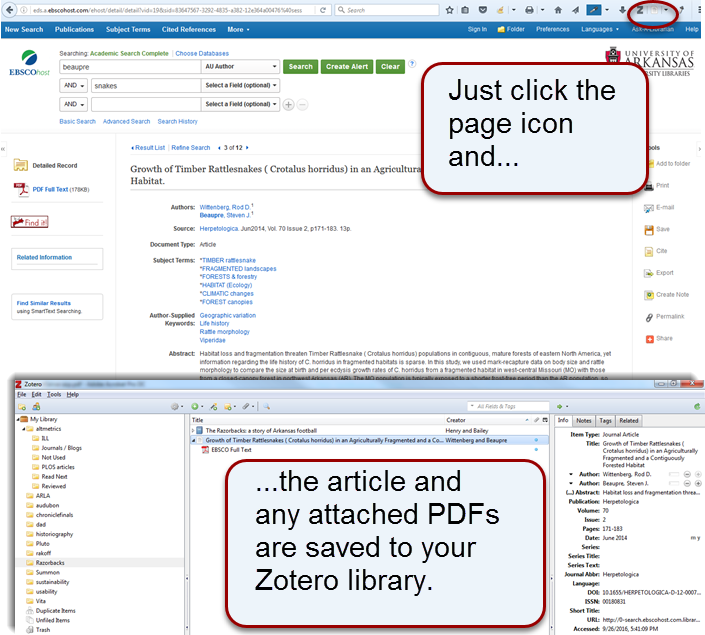Collapse the My Library tree in Zotero
Viewport: 705px width, 635px height.
(x=18, y=419)
